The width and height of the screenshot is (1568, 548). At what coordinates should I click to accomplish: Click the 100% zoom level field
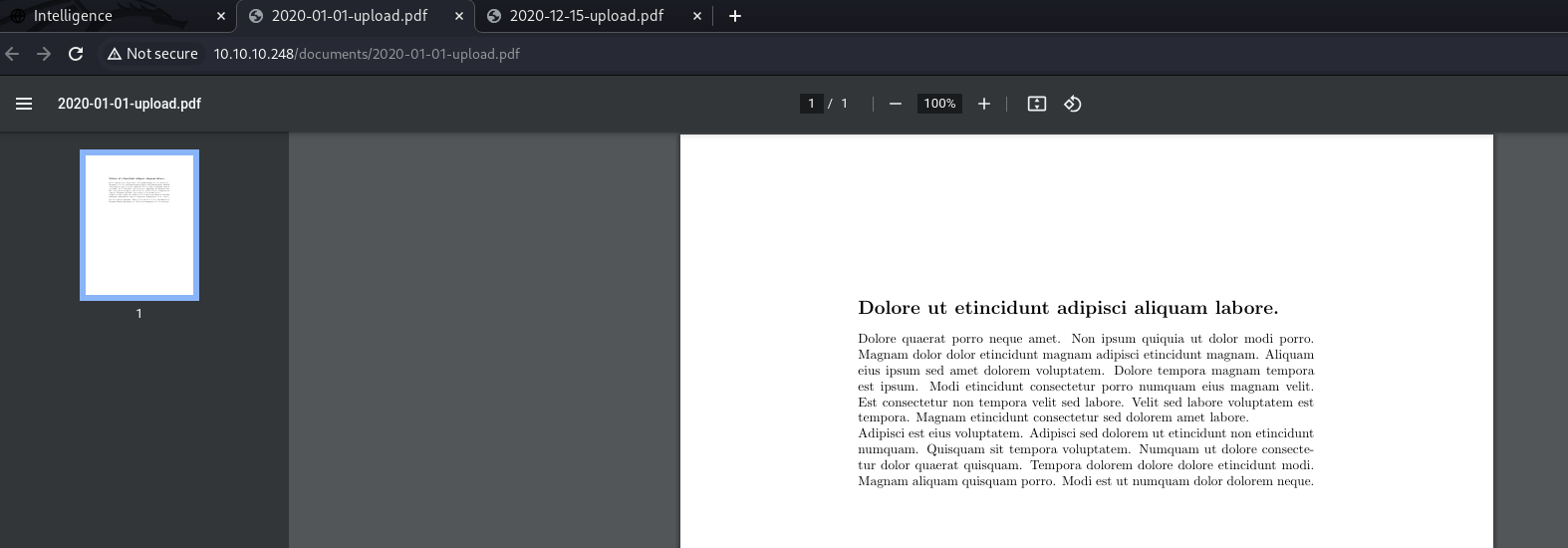tap(939, 104)
